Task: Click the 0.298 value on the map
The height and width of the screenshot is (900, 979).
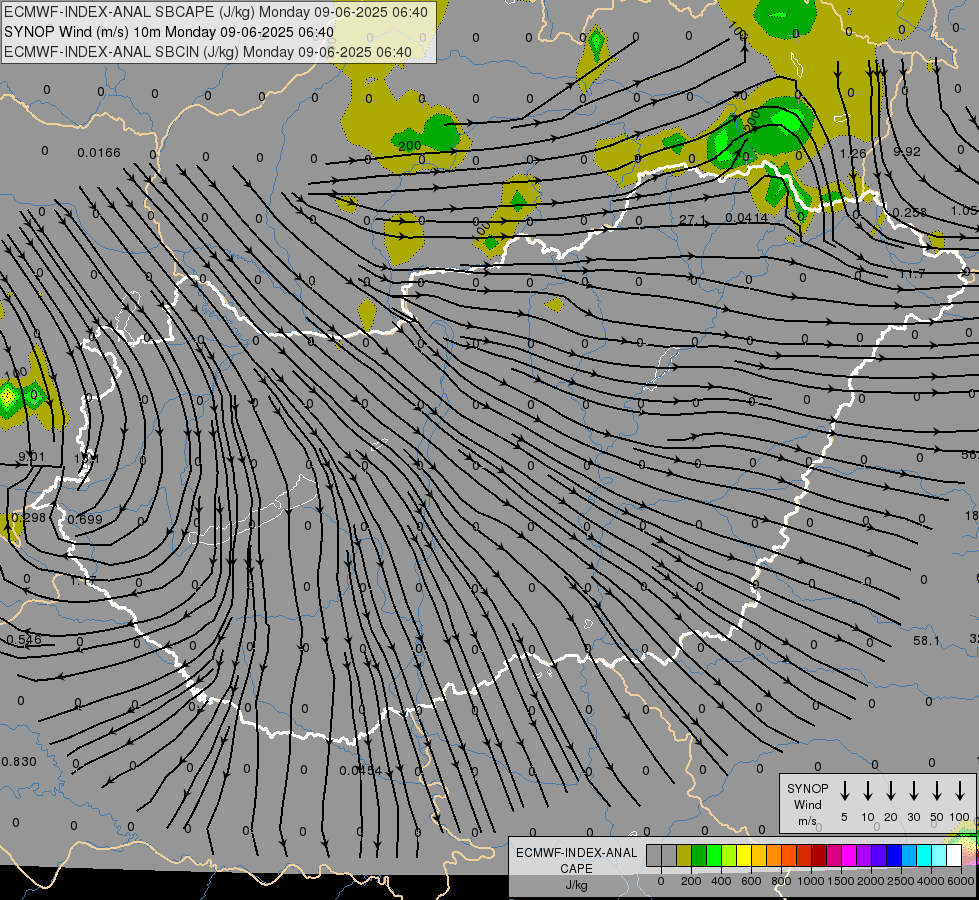Action: [x=29, y=518]
